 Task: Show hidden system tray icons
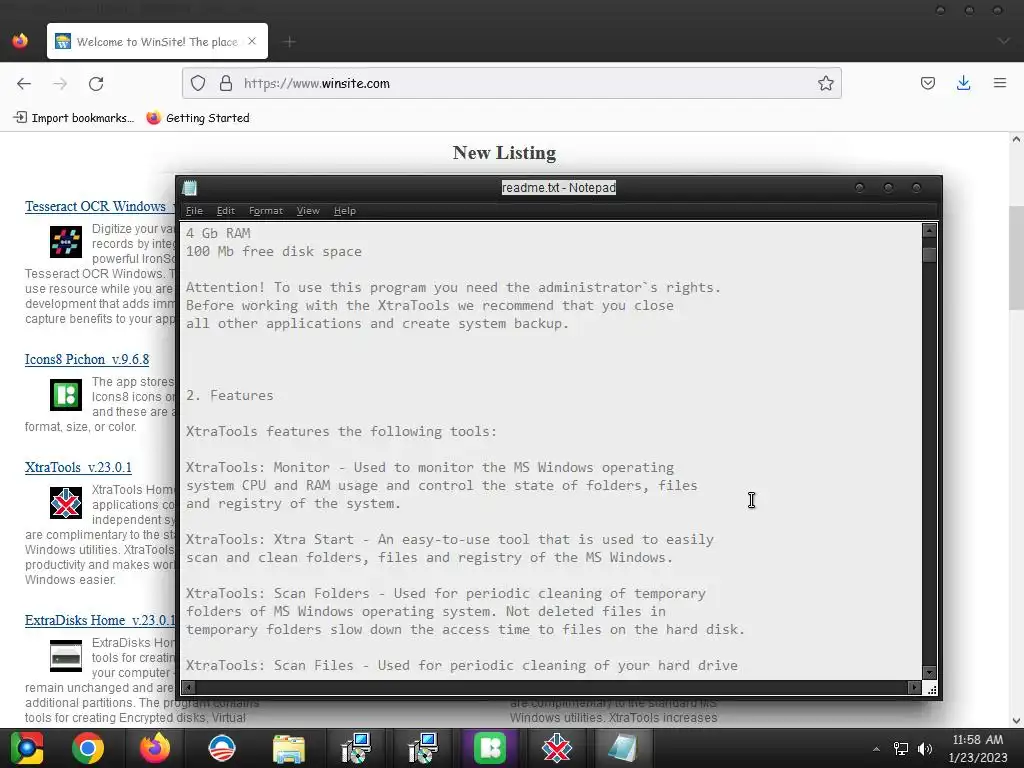coord(876,749)
